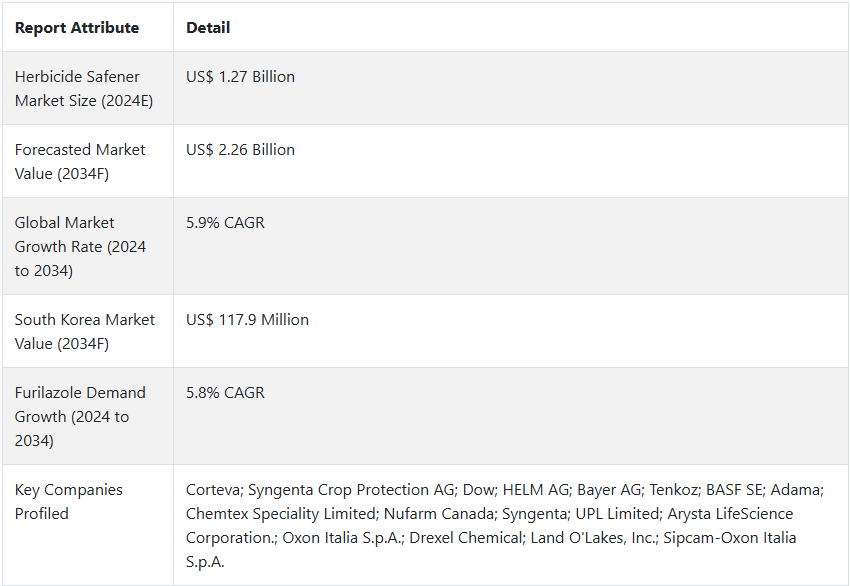This screenshot has width=850, height=586.
Task: Click the 5.9% CAGR value
Action: [225, 223]
